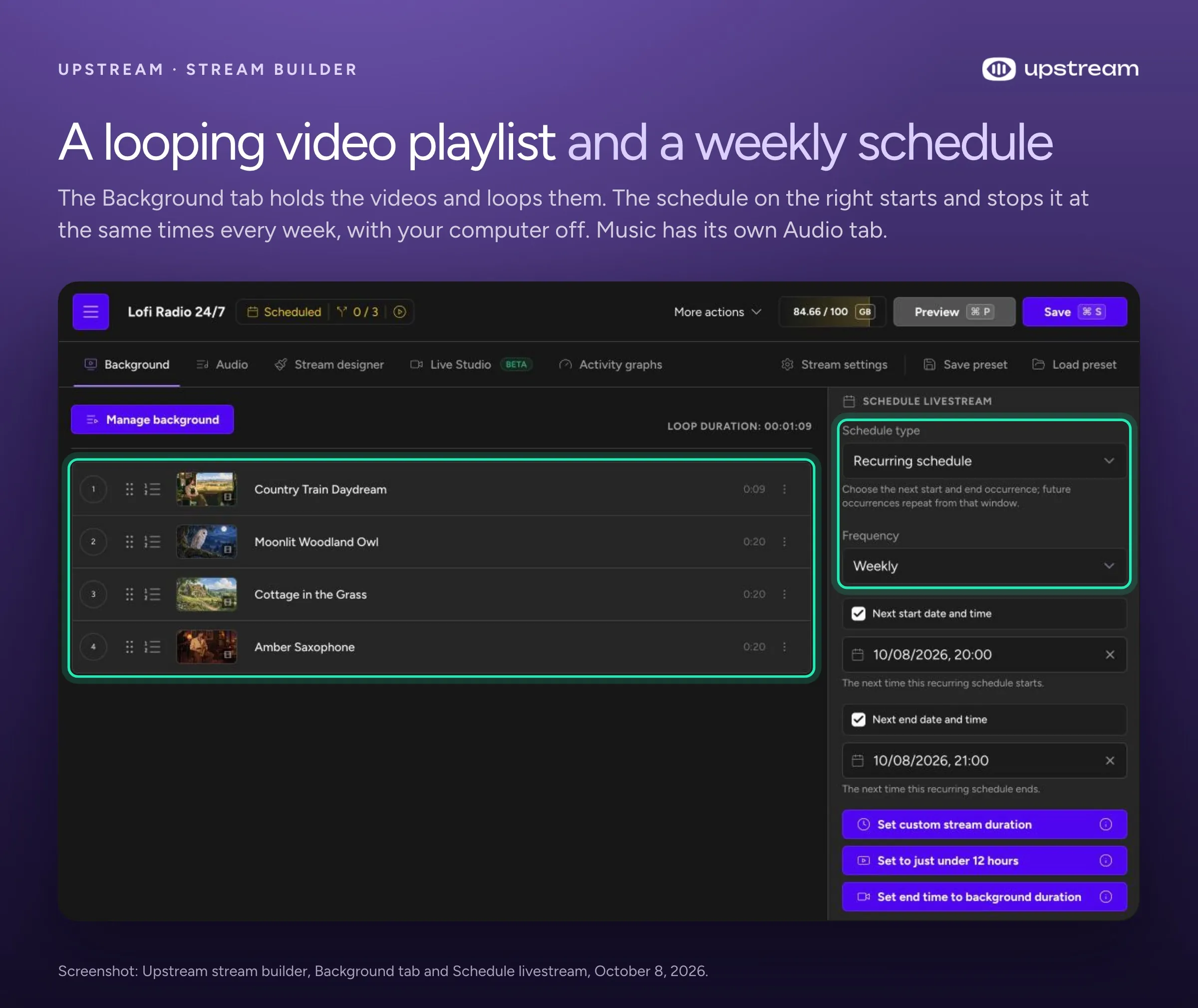This screenshot has height=1008, width=1198.
Task: Open the Schedule type Recurring schedule dropdown
Action: pos(984,461)
